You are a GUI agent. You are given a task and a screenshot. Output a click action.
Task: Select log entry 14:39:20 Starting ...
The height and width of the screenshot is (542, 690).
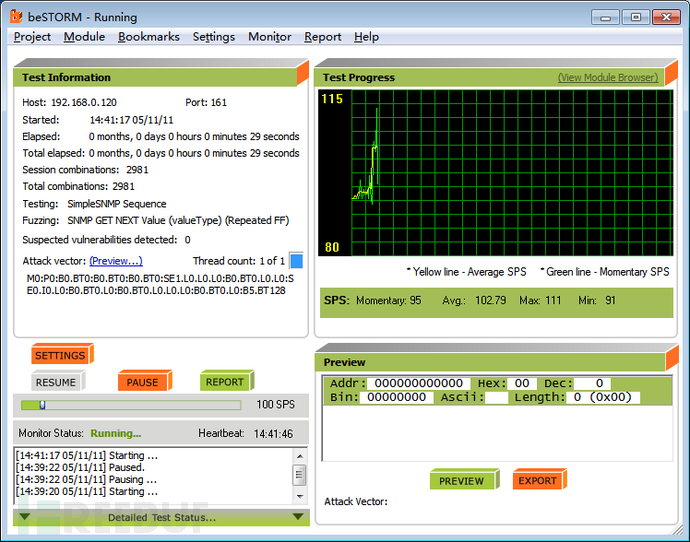[x=86, y=491]
